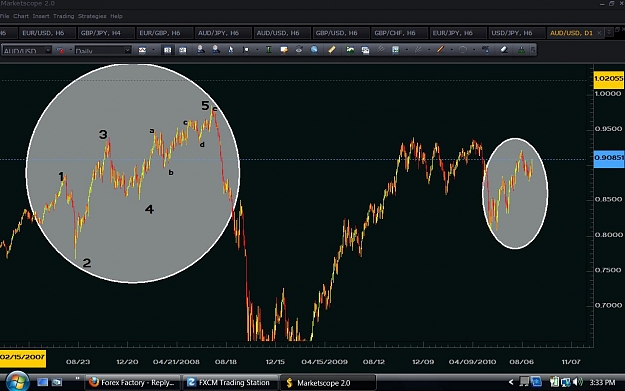625x391 pixels.
Task: Toggle the second chart layout mode button
Action: pyautogui.click(x=183, y=50)
